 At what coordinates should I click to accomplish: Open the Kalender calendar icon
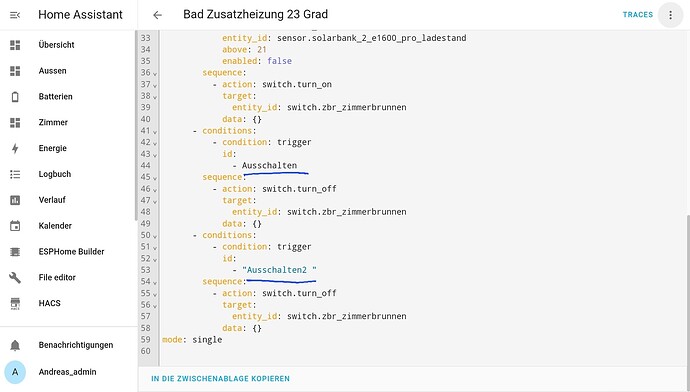click(x=15, y=226)
